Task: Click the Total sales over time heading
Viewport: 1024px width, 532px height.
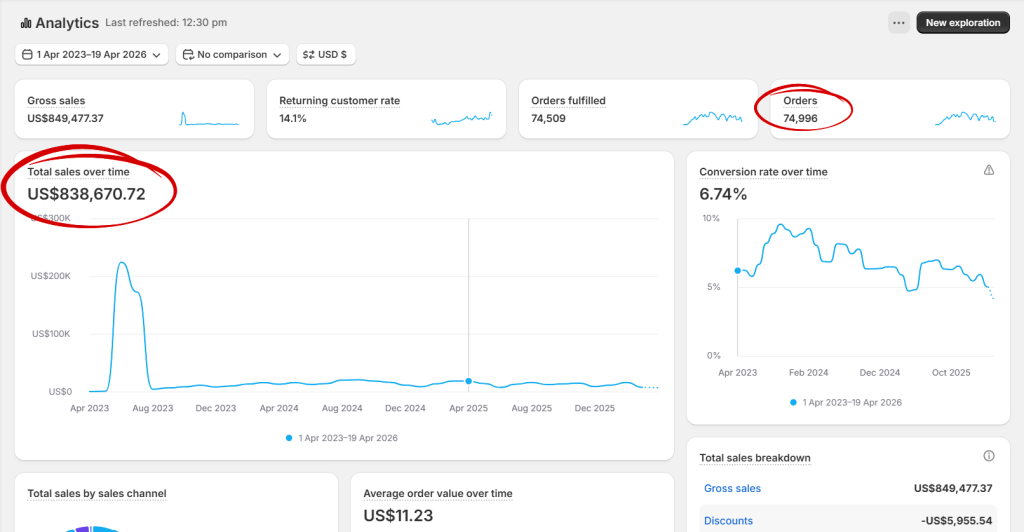Action: point(78,172)
